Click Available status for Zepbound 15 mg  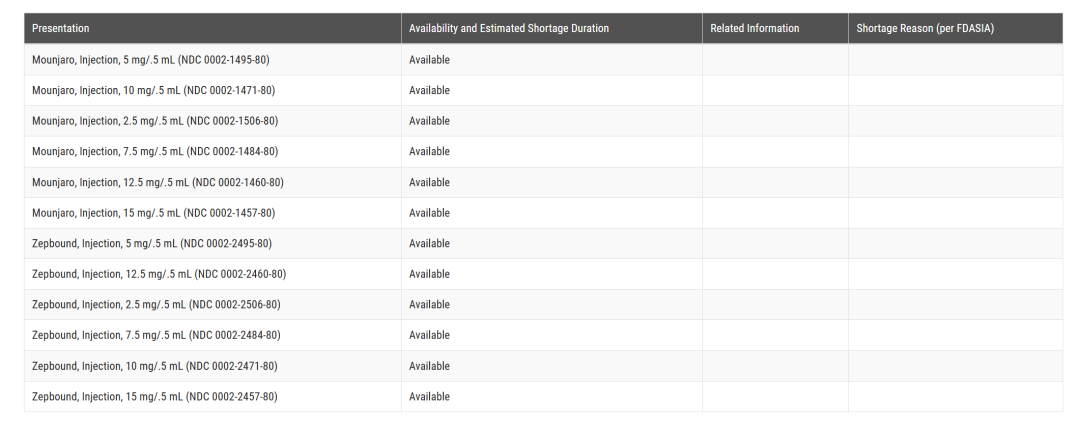429,397
